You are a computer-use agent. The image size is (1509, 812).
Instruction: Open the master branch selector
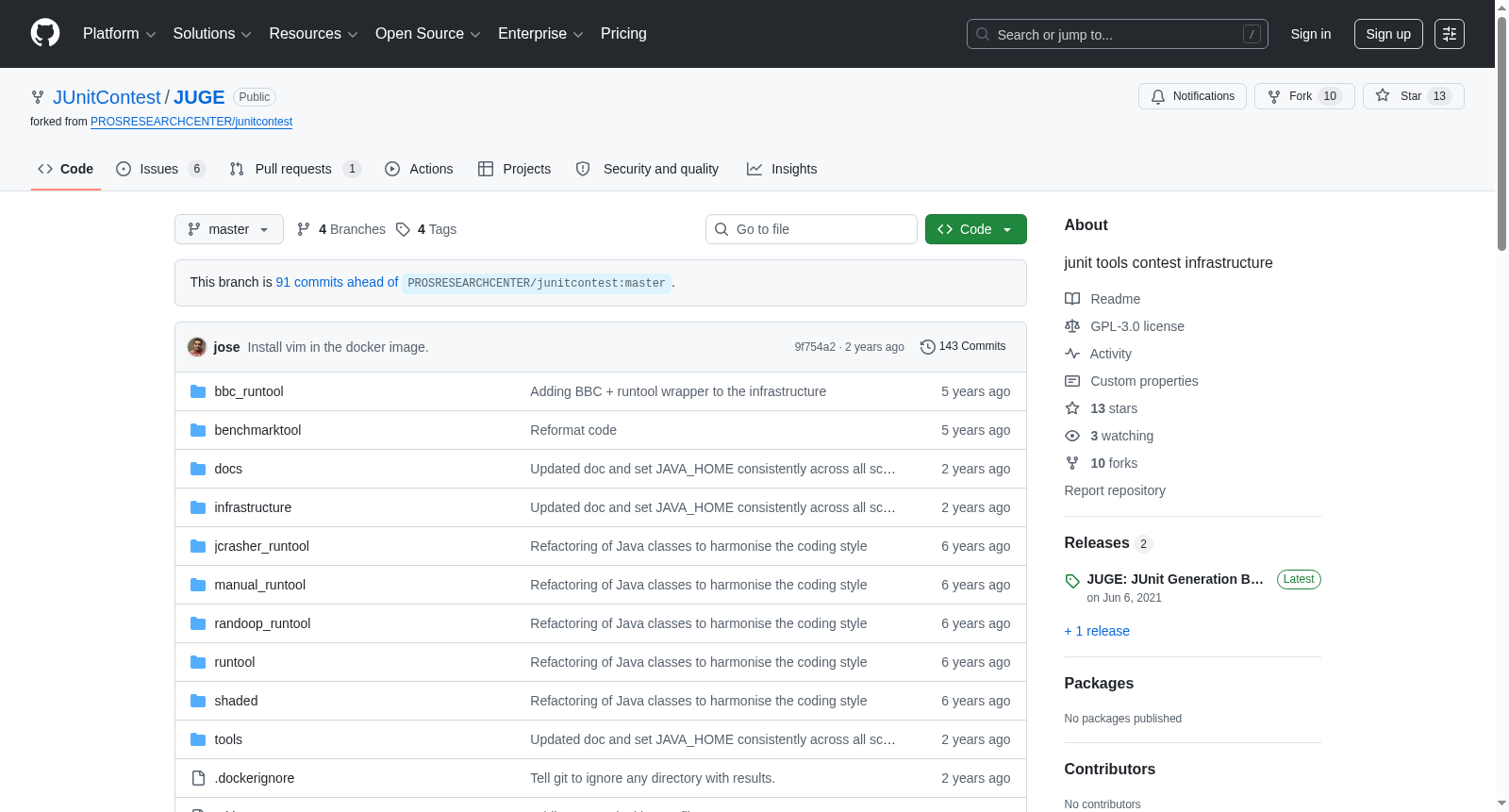click(x=229, y=229)
